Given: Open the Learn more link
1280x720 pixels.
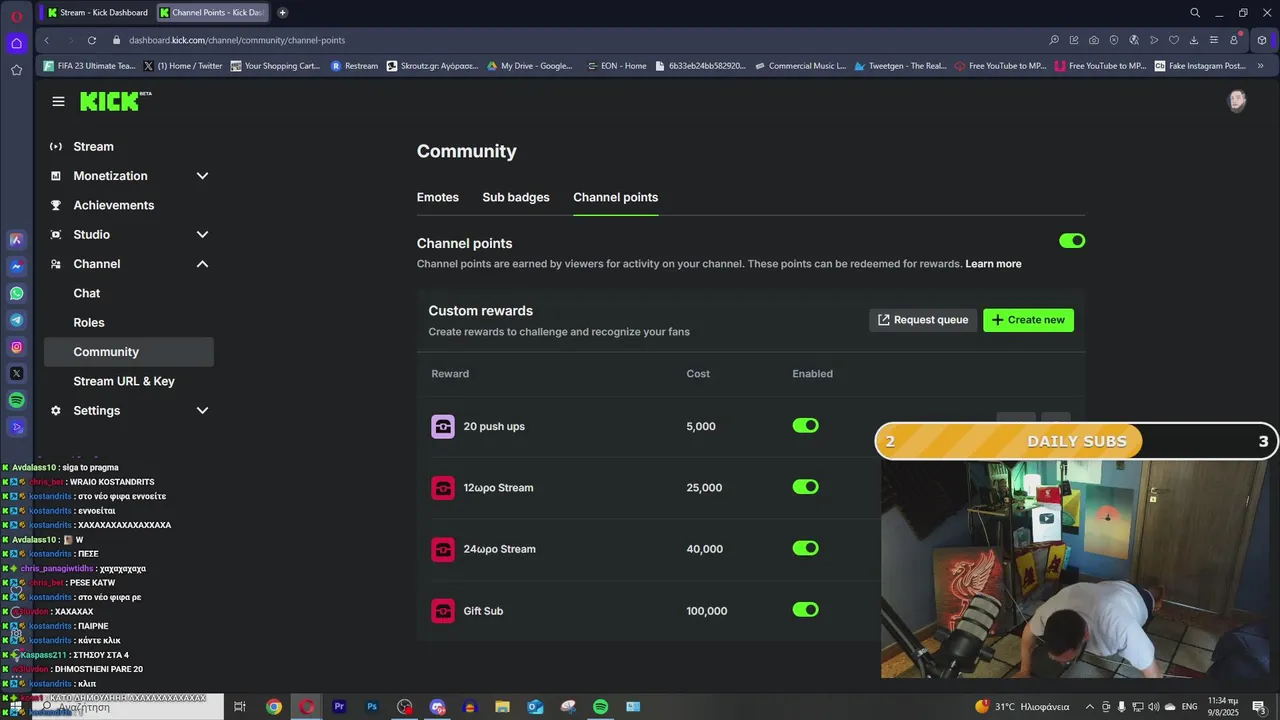Looking at the screenshot, I should [x=993, y=264].
